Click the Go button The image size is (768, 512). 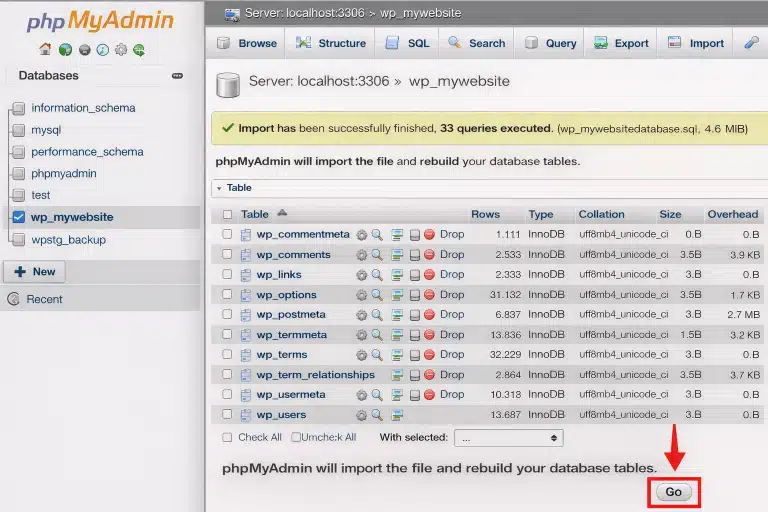[x=673, y=492]
